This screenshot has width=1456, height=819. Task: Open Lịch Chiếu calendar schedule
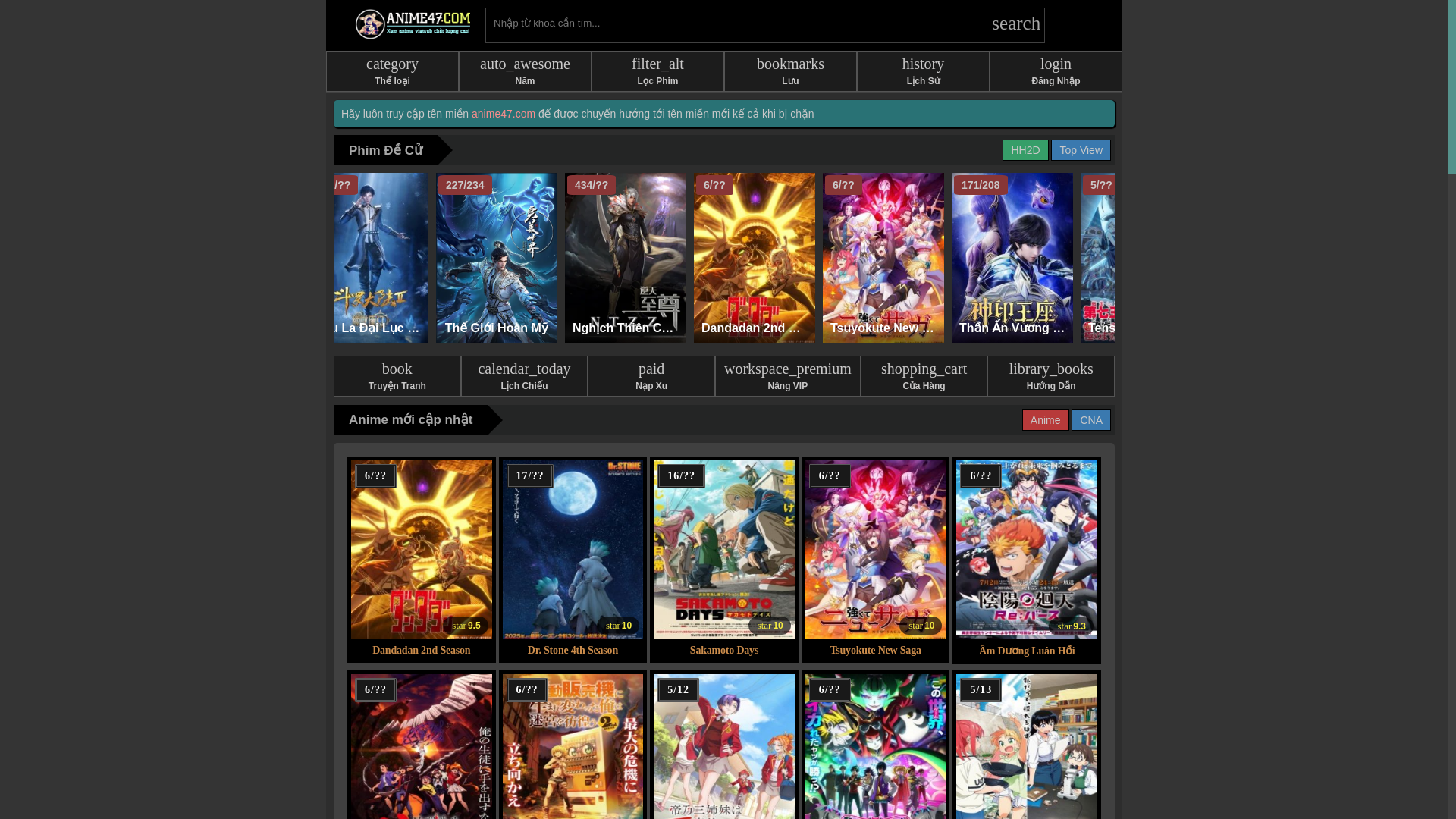pos(524,376)
